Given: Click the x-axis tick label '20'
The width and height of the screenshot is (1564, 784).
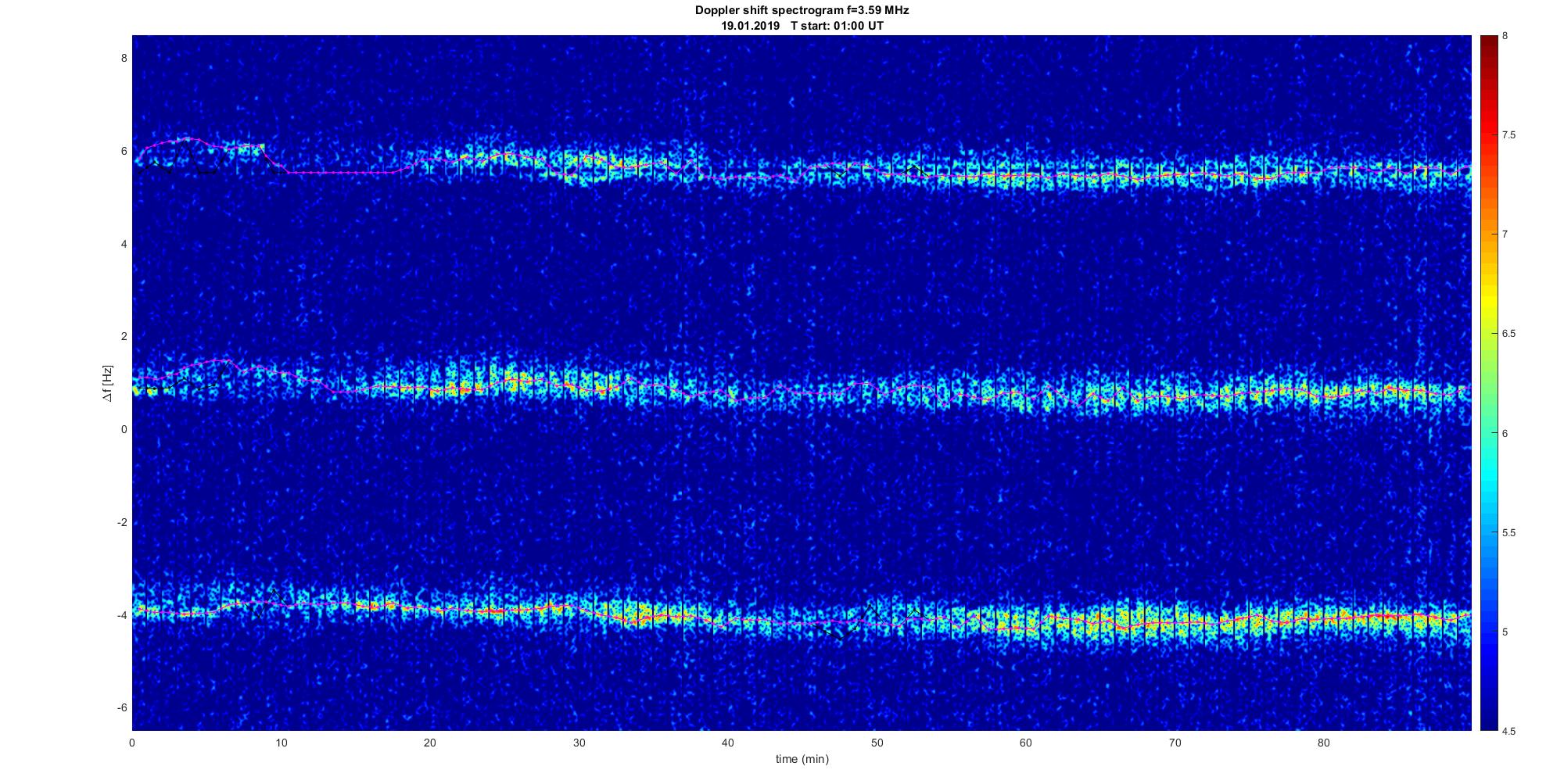Looking at the screenshot, I should [x=430, y=743].
